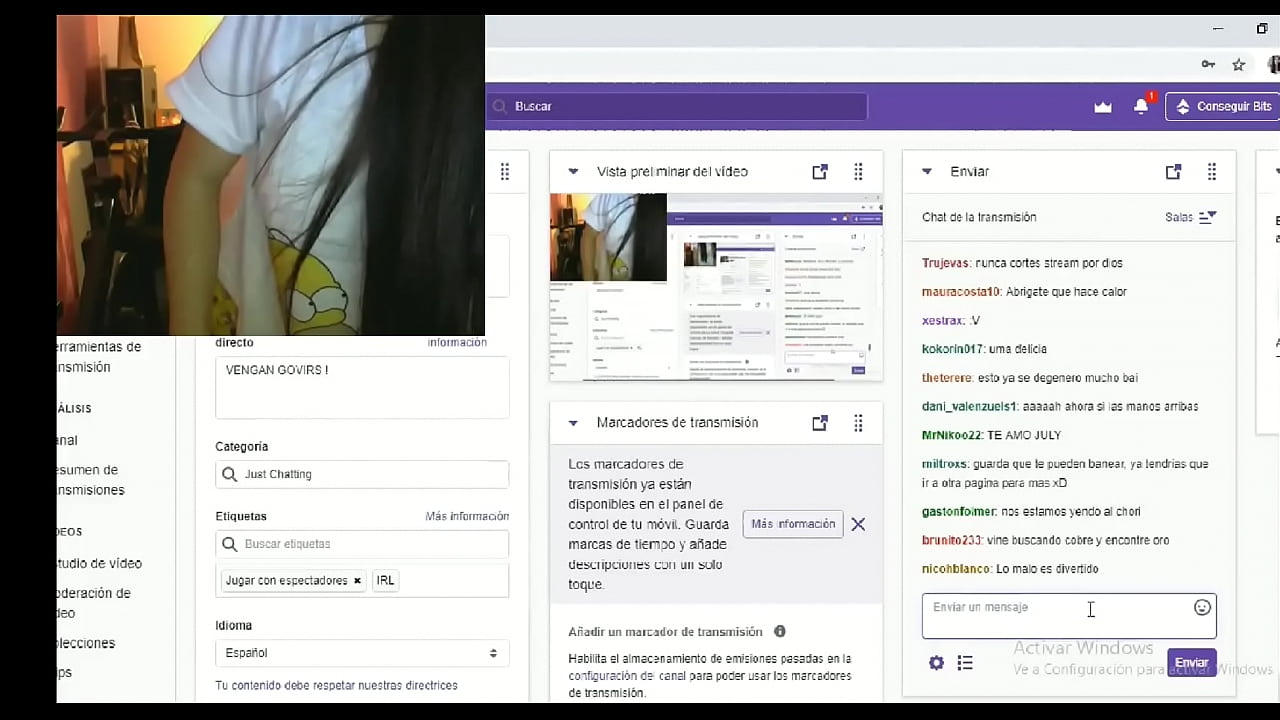Pop out the Vista preliminar del vídeo panel
The height and width of the screenshot is (720, 1280).
820,172
